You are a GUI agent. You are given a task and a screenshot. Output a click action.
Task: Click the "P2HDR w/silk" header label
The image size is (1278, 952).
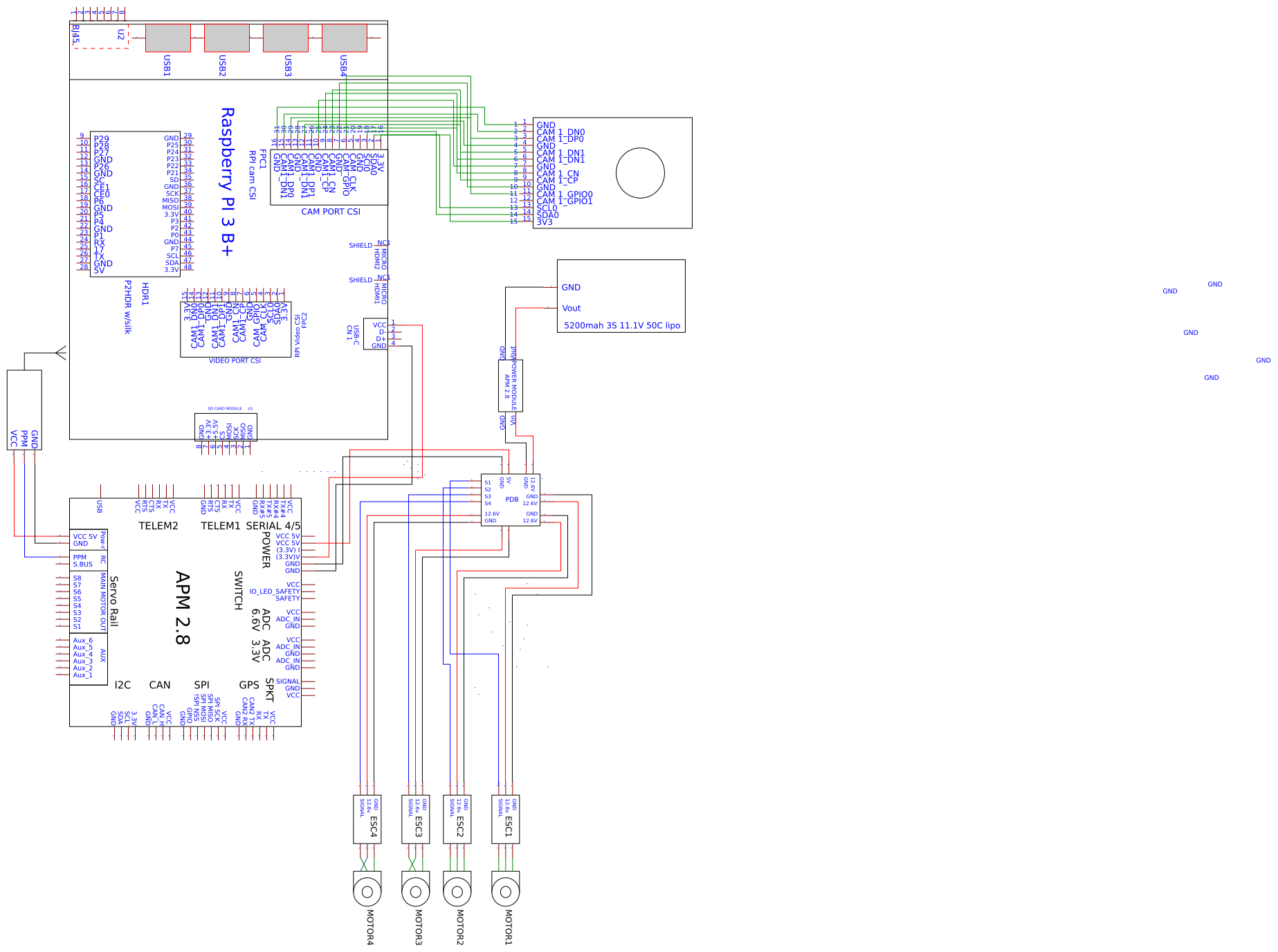click(x=128, y=307)
